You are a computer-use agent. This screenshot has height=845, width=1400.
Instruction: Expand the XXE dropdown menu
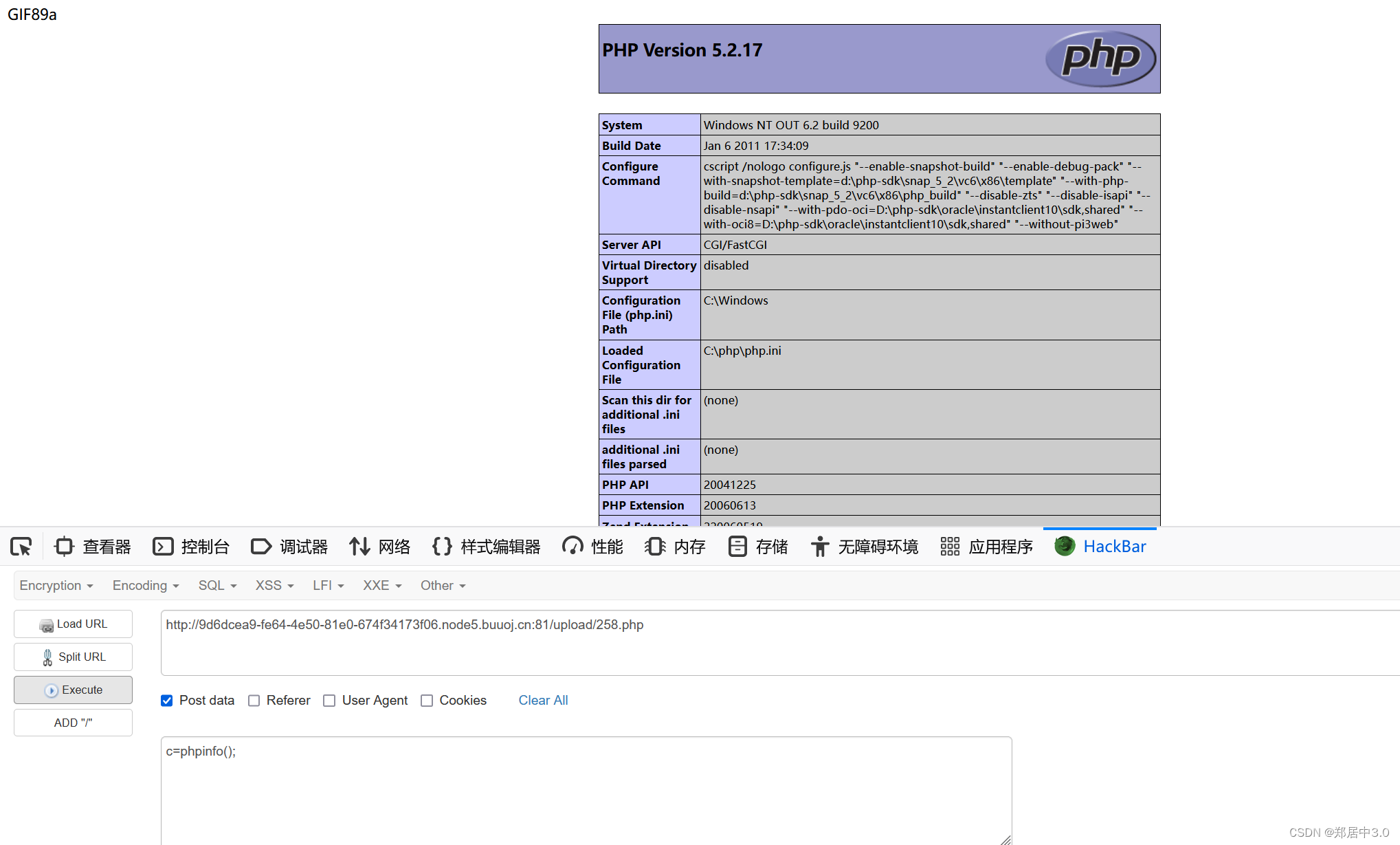[x=382, y=585]
